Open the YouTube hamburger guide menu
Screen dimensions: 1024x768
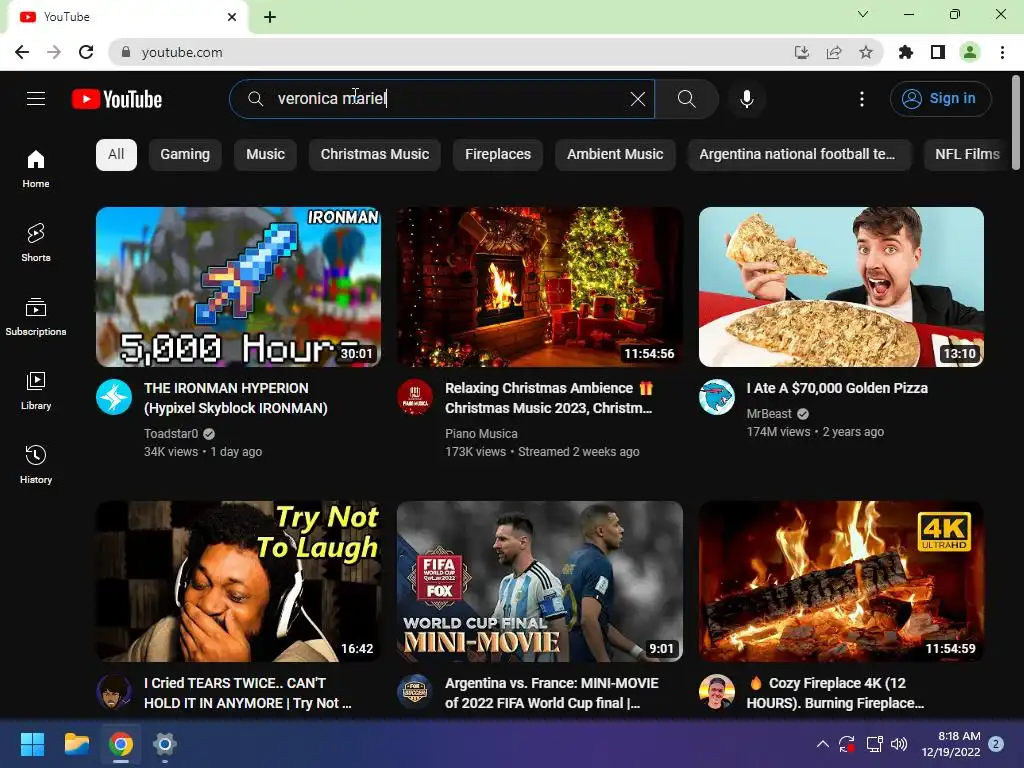point(36,99)
